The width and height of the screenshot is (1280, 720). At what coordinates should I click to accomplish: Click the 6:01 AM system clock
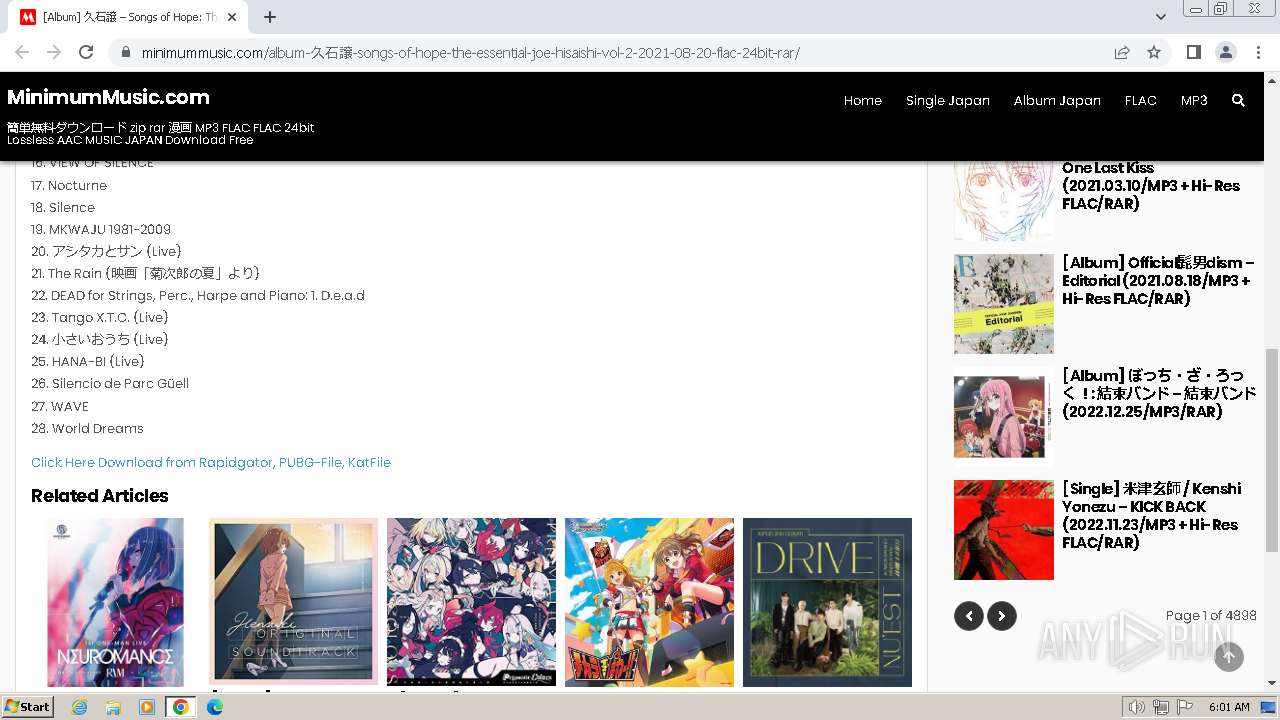click(1229, 707)
